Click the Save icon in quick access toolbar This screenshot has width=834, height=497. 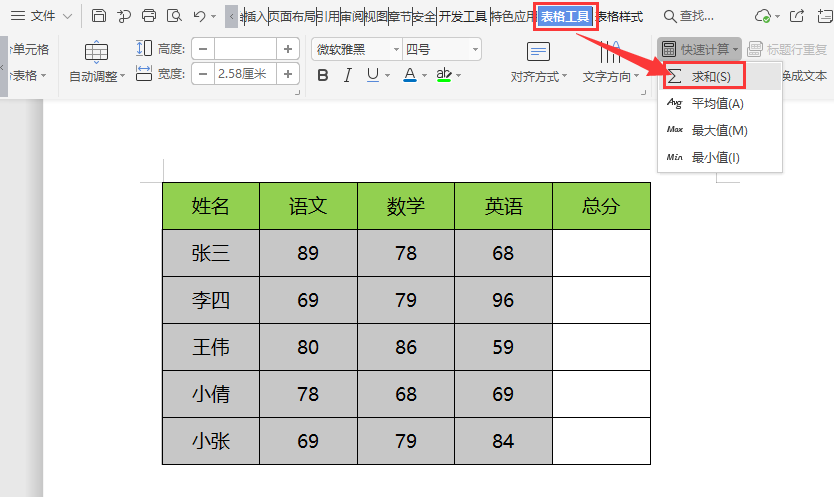[99, 16]
